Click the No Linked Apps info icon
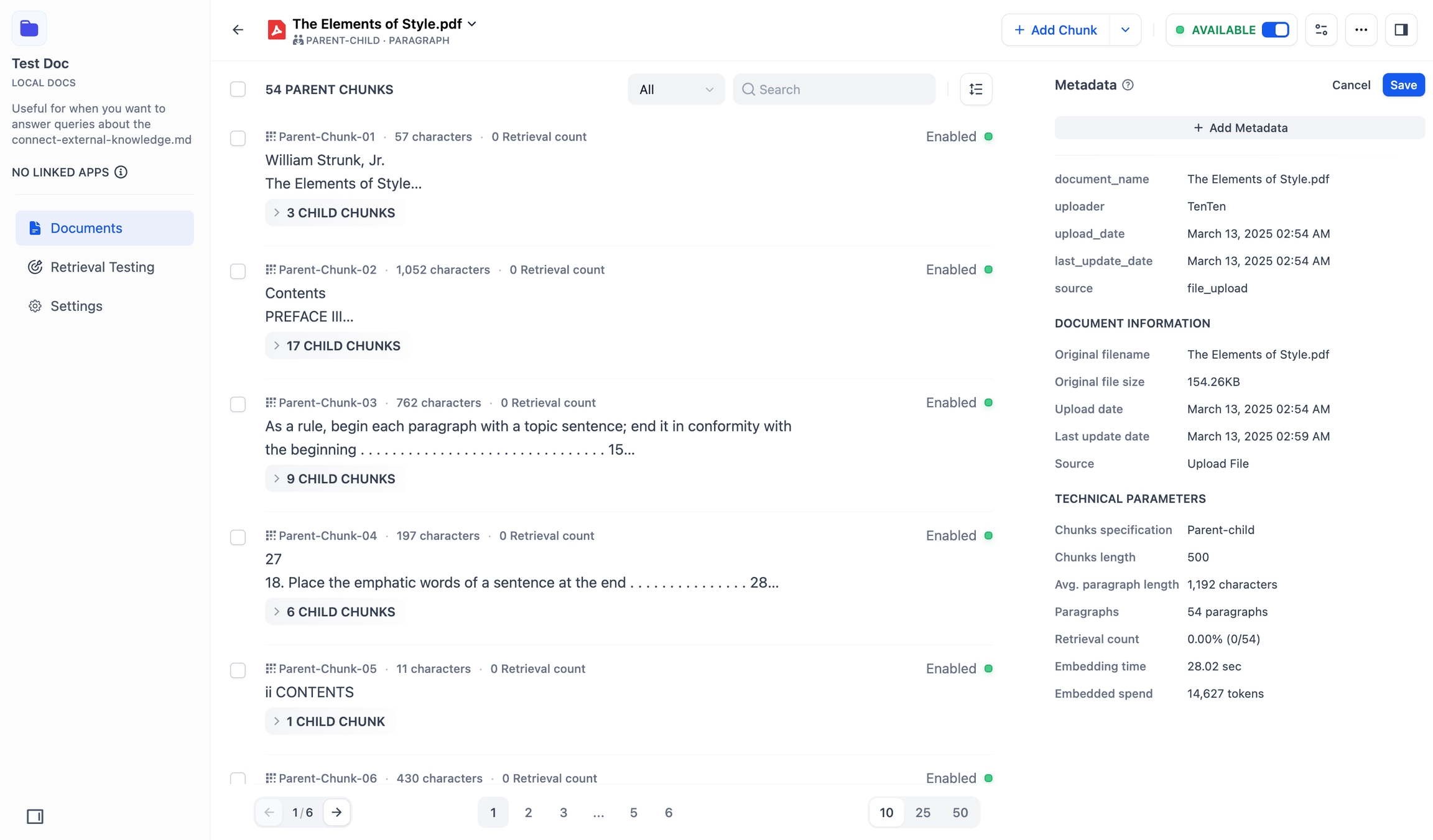 coord(121,172)
